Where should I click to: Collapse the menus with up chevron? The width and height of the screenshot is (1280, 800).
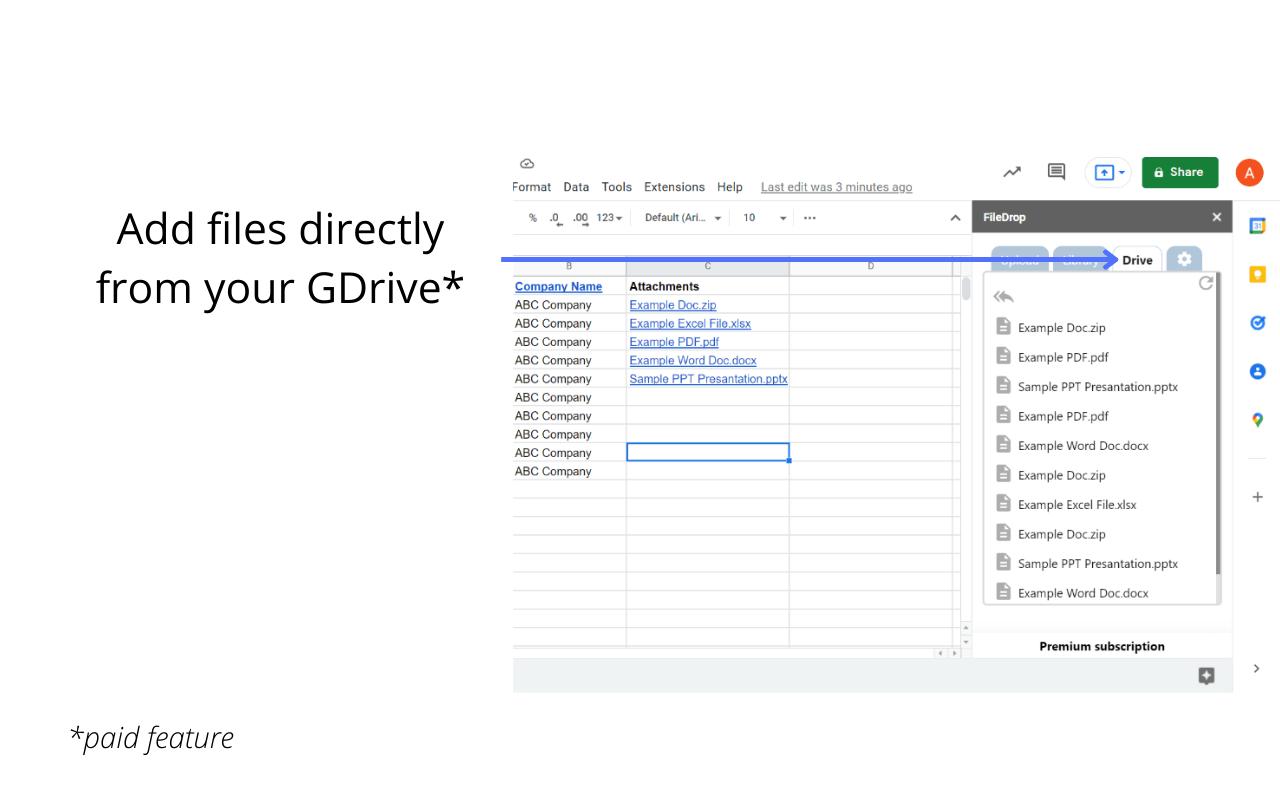pyautogui.click(x=955, y=218)
